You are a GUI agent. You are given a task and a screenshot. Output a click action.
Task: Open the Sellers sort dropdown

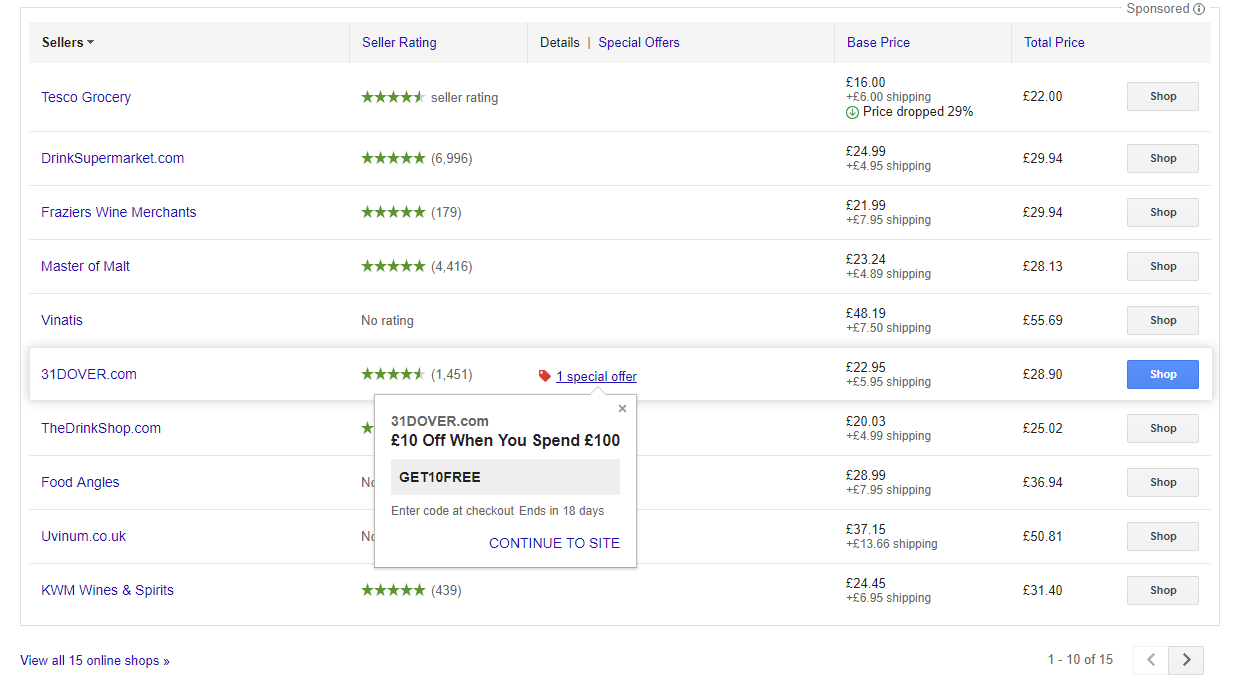click(68, 42)
